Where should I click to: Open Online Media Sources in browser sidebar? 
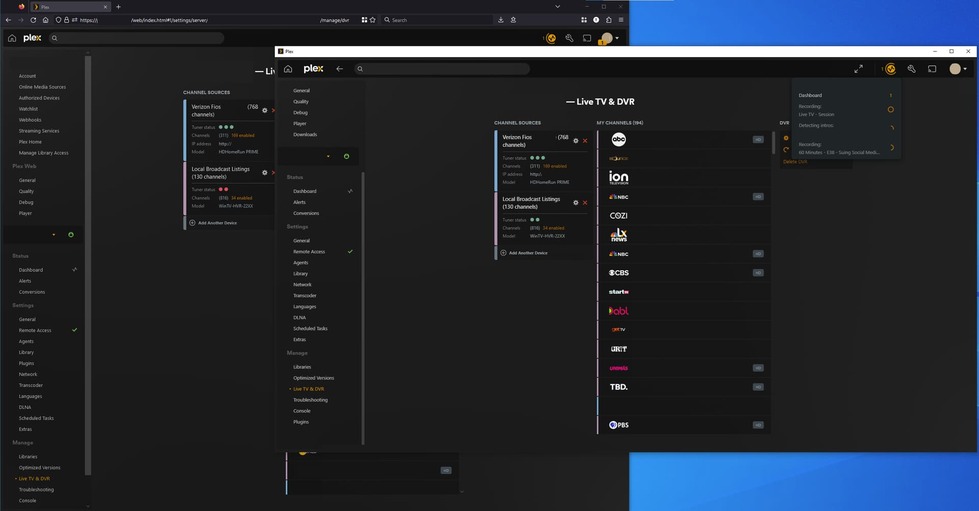click(42, 87)
